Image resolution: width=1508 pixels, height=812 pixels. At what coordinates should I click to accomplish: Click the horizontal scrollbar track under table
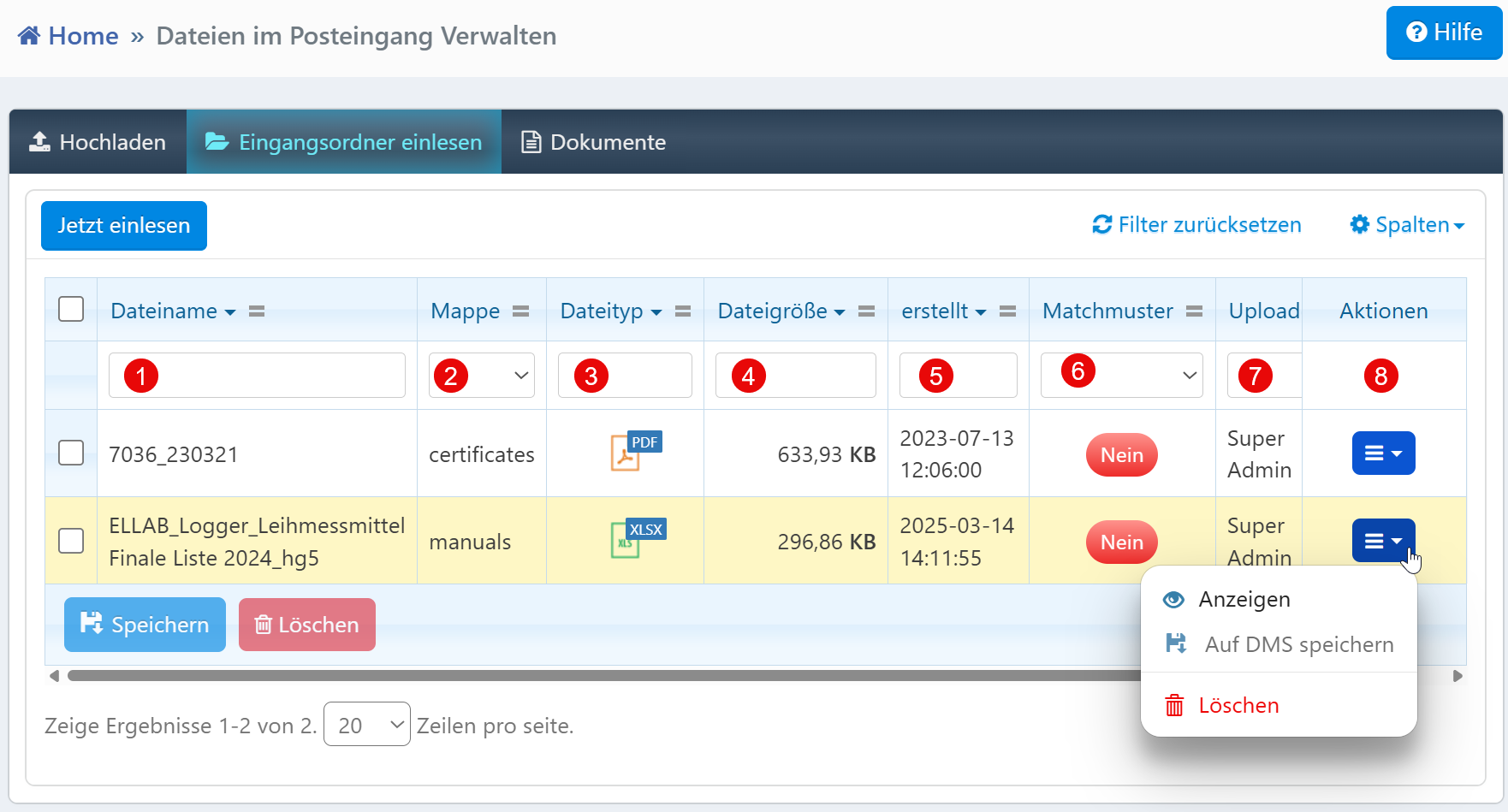pos(599,676)
